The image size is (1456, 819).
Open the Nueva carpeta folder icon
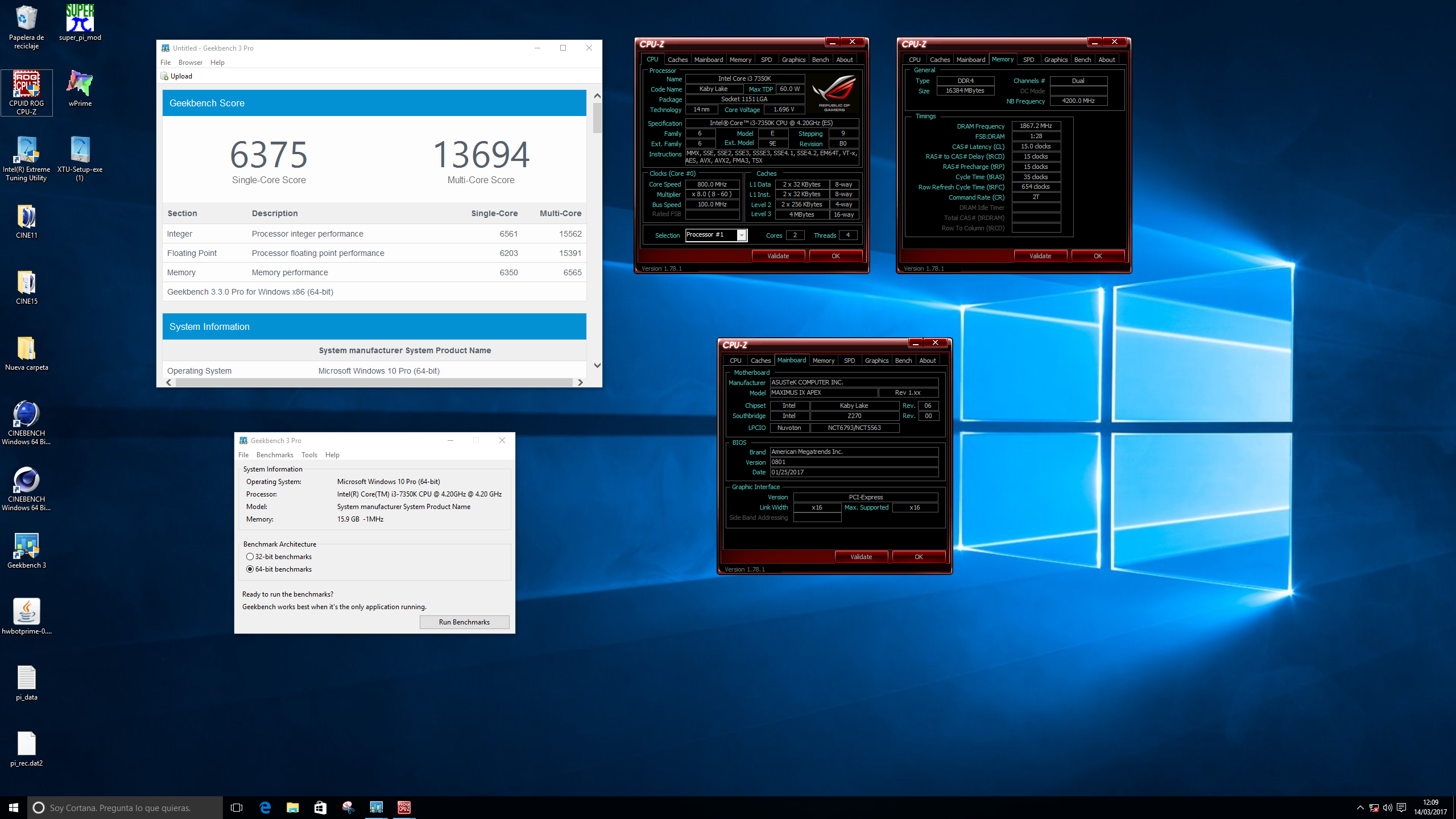tap(26, 353)
